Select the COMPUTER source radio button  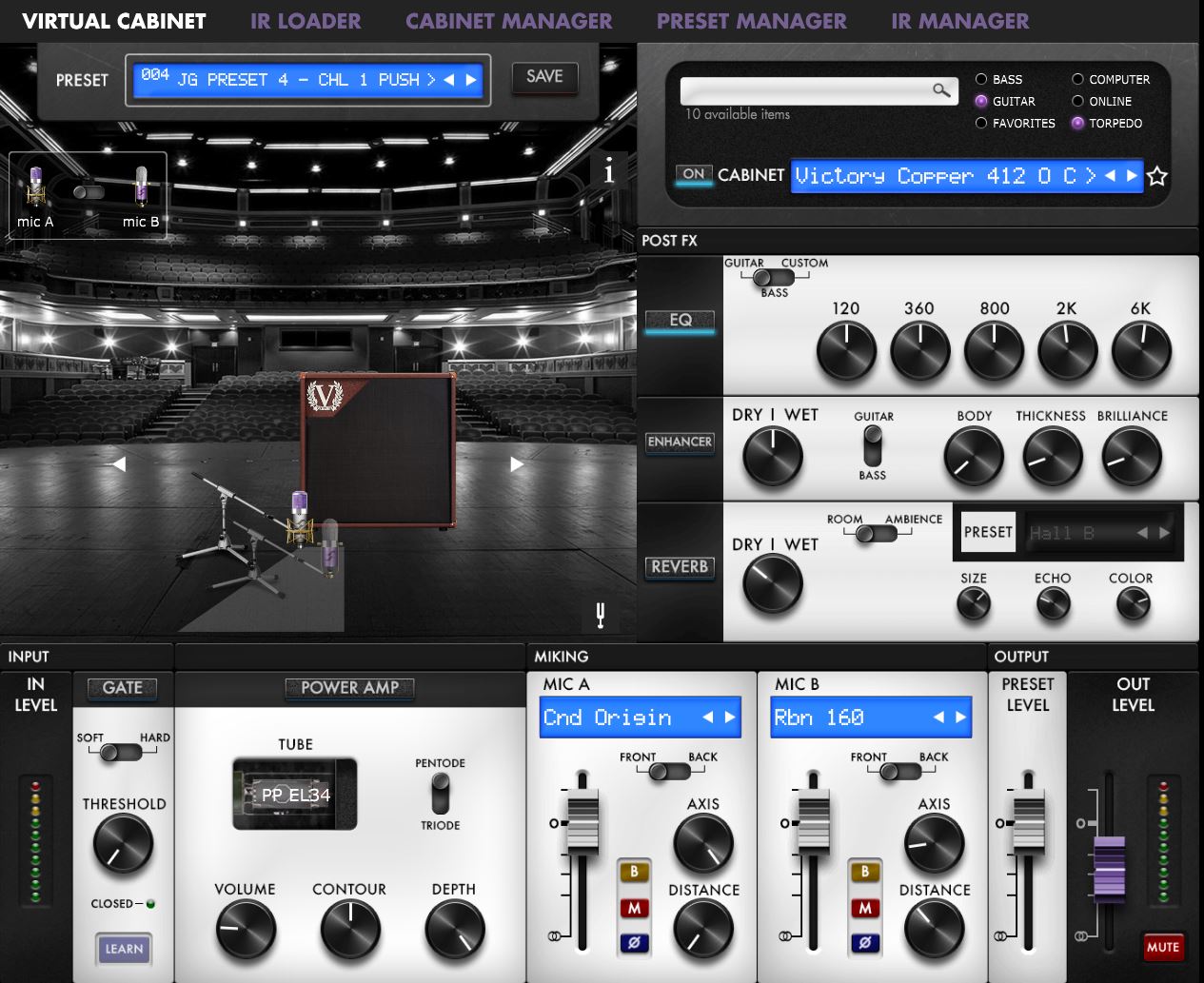click(1077, 79)
